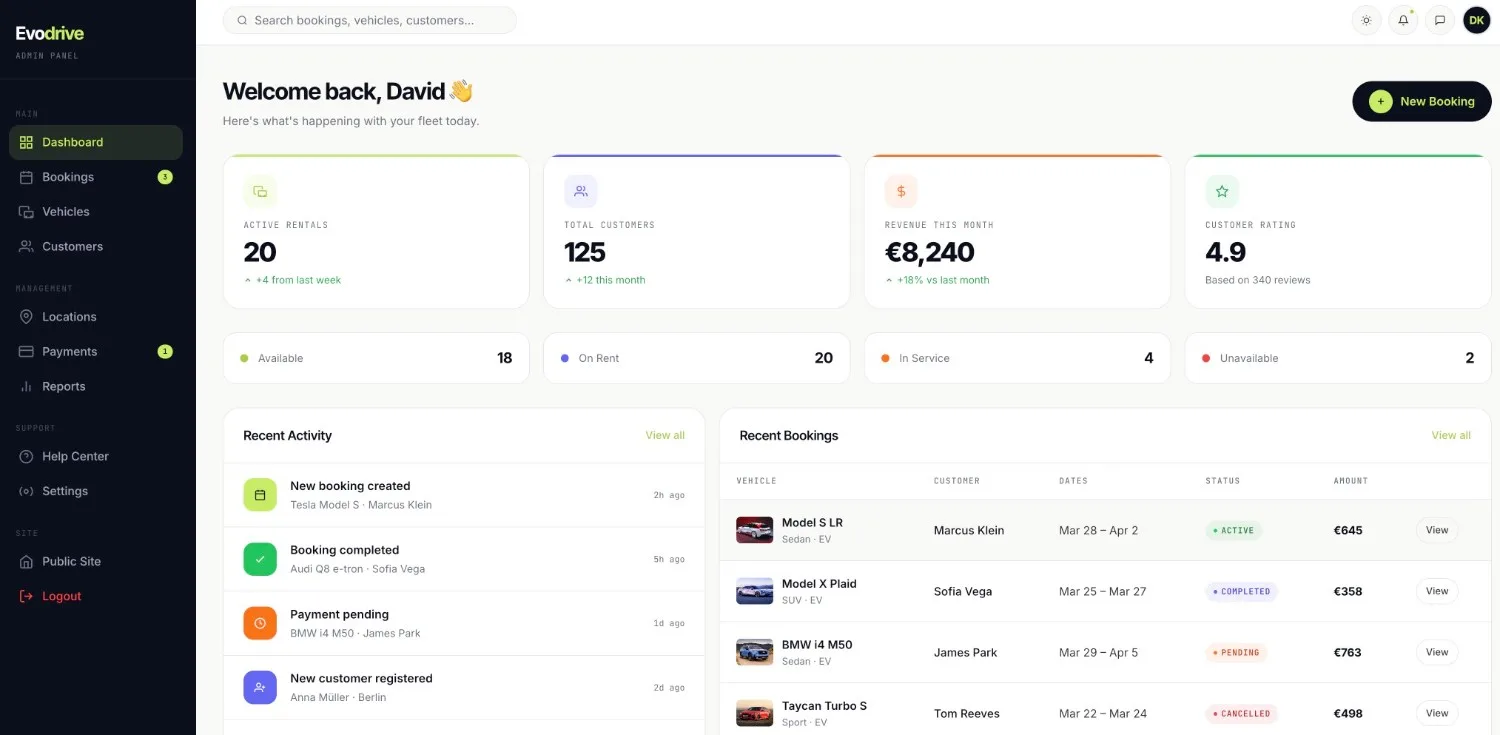Click the CANCELLED status badge

(1242, 714)
